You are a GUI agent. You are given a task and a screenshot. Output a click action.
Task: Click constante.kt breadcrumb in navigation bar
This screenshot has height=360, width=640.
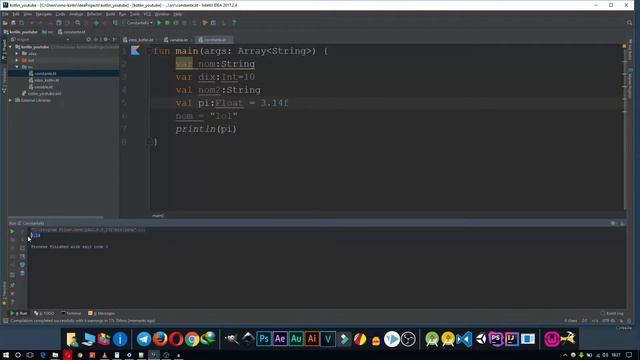point(71,32)
